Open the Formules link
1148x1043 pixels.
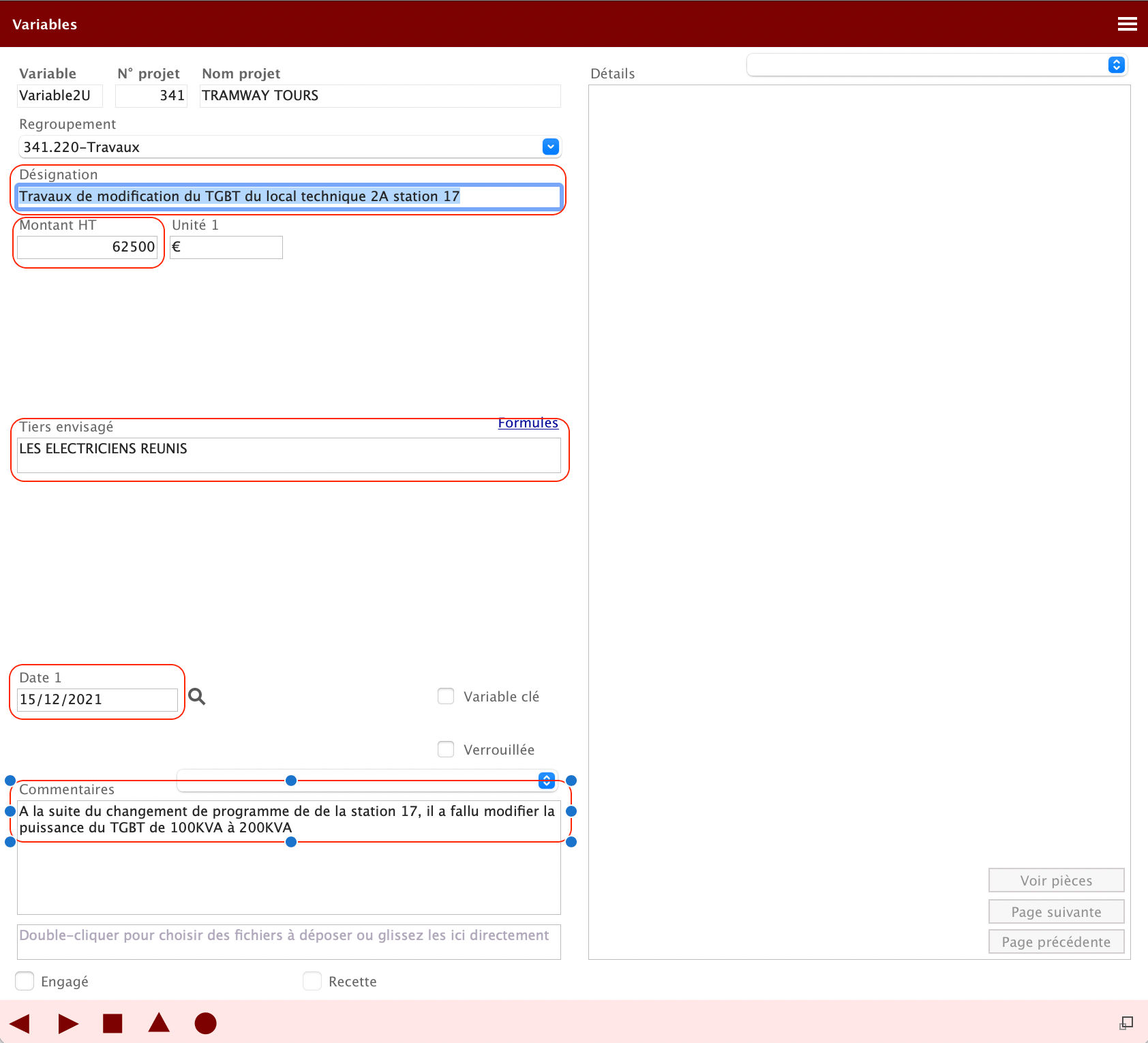pos(528,423)
